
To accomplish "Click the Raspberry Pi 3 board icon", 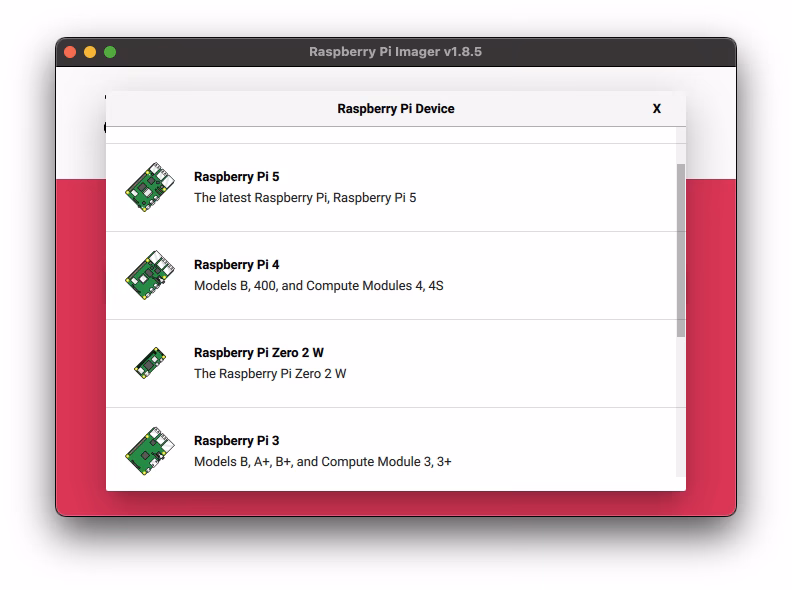I will point(150,451).
